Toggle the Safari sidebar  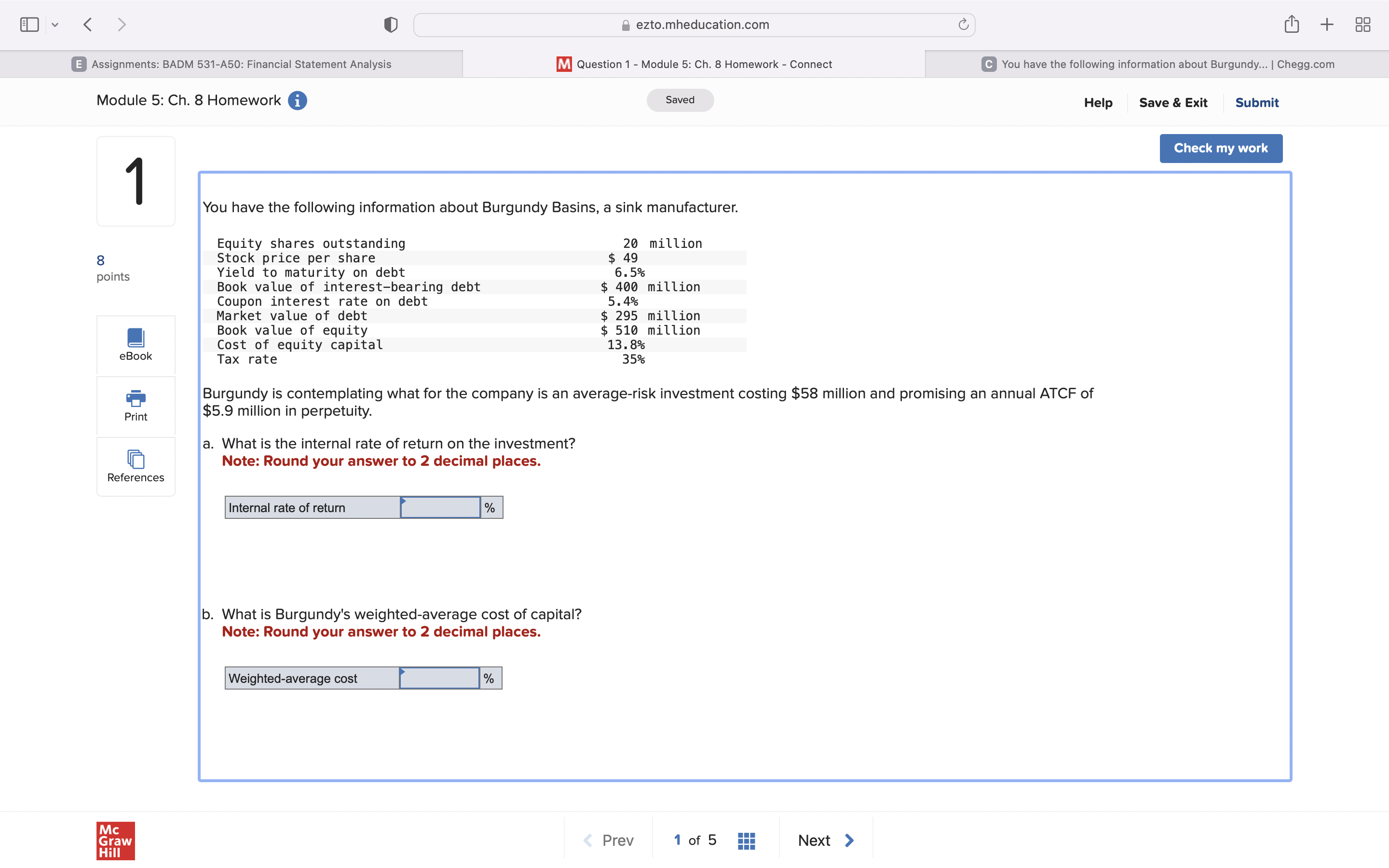(29, 24)
